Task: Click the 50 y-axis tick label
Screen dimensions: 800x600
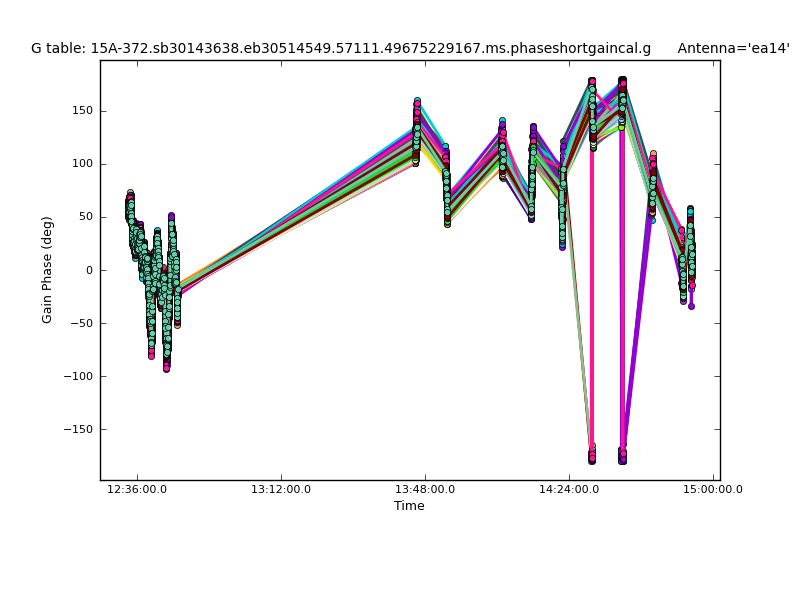Action: coord(85,217)
